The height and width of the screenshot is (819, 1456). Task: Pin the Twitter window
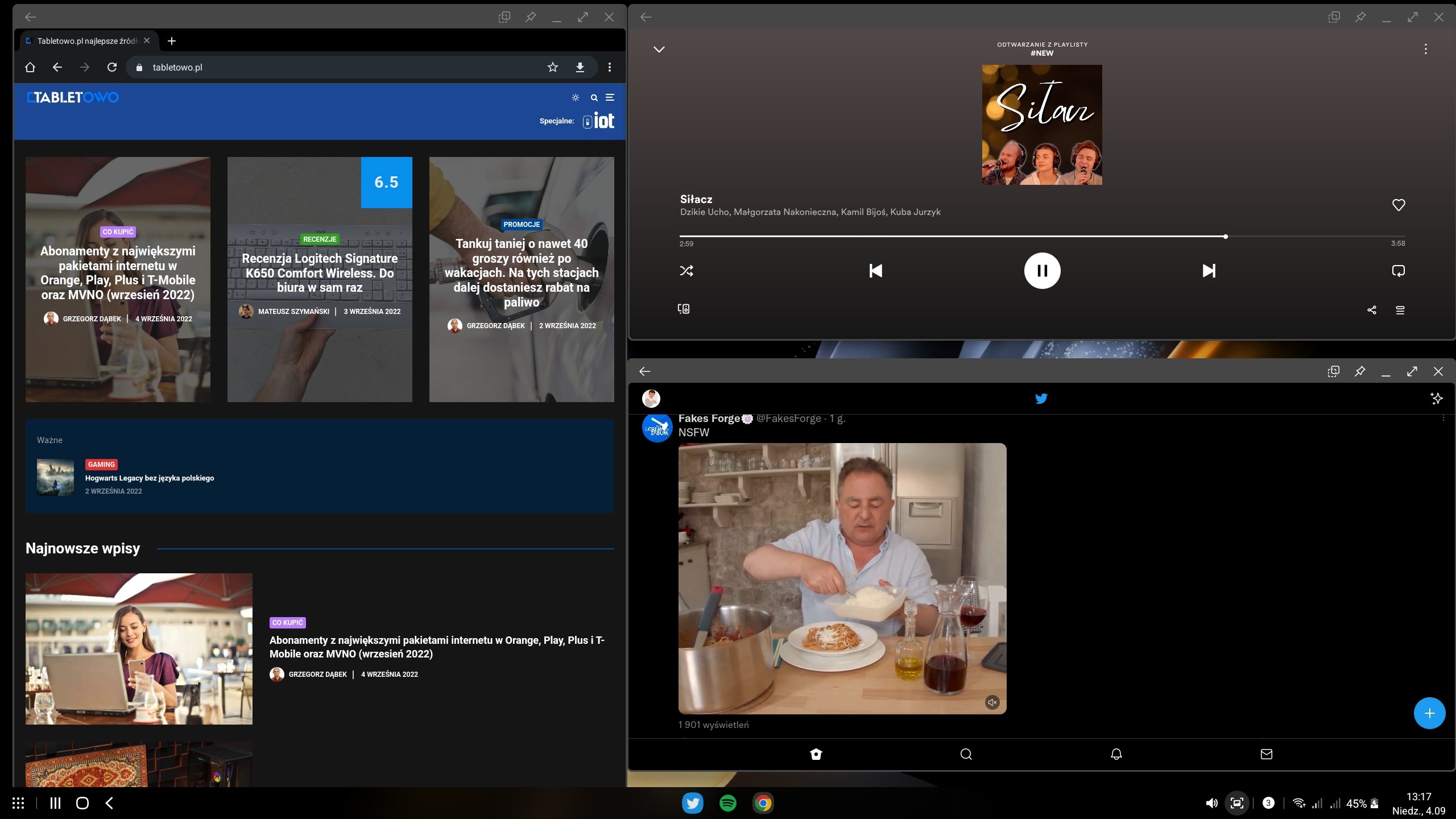click(x=1360, y=371)
